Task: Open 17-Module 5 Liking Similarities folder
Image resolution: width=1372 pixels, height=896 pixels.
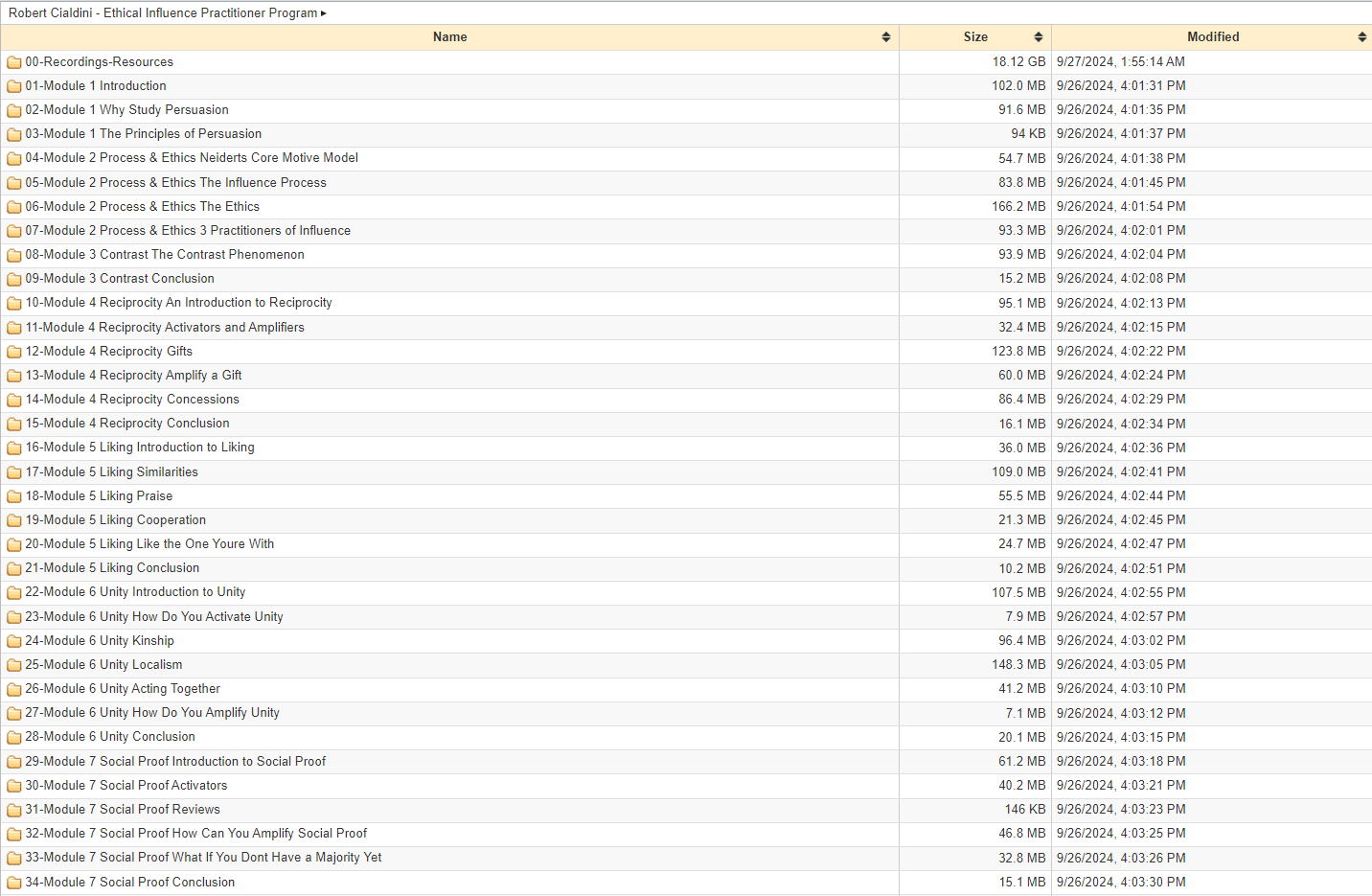Action: coord(112,472)
